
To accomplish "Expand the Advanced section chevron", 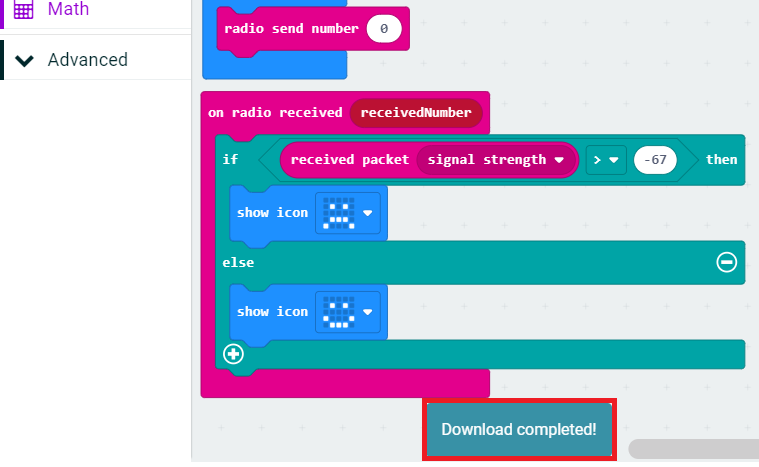I will coord(25,60).
